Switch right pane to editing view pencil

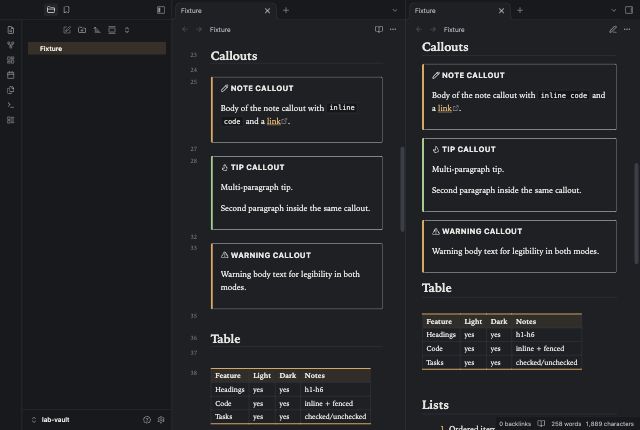(613, 29)
